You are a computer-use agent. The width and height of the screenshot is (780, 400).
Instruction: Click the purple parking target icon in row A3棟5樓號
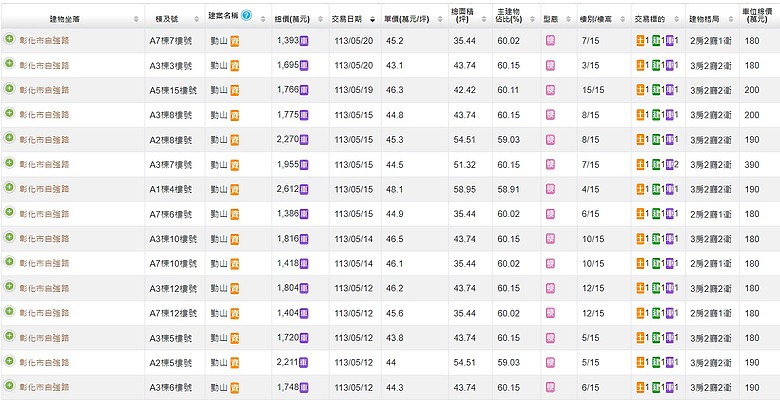[670, 338]
